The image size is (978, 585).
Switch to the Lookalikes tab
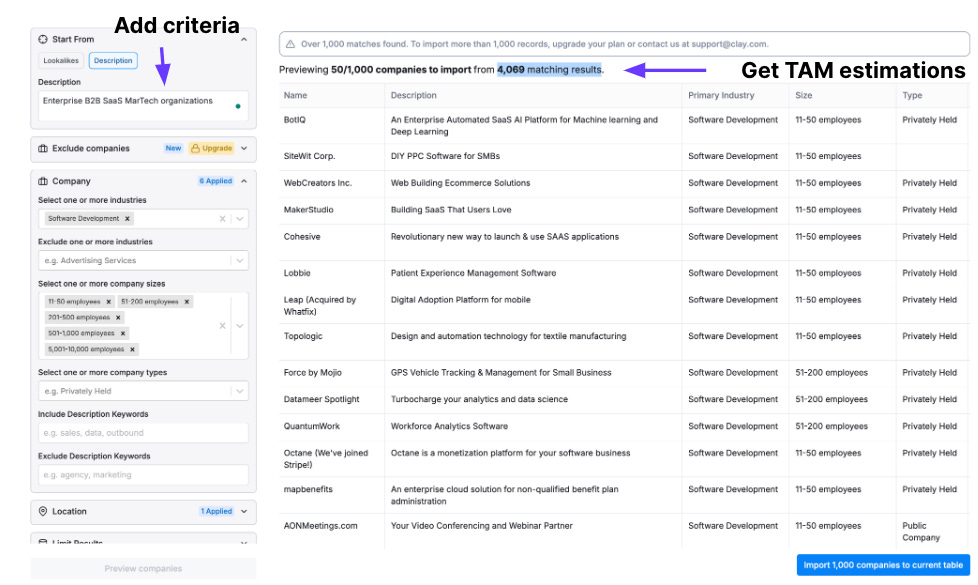(61, 61)
